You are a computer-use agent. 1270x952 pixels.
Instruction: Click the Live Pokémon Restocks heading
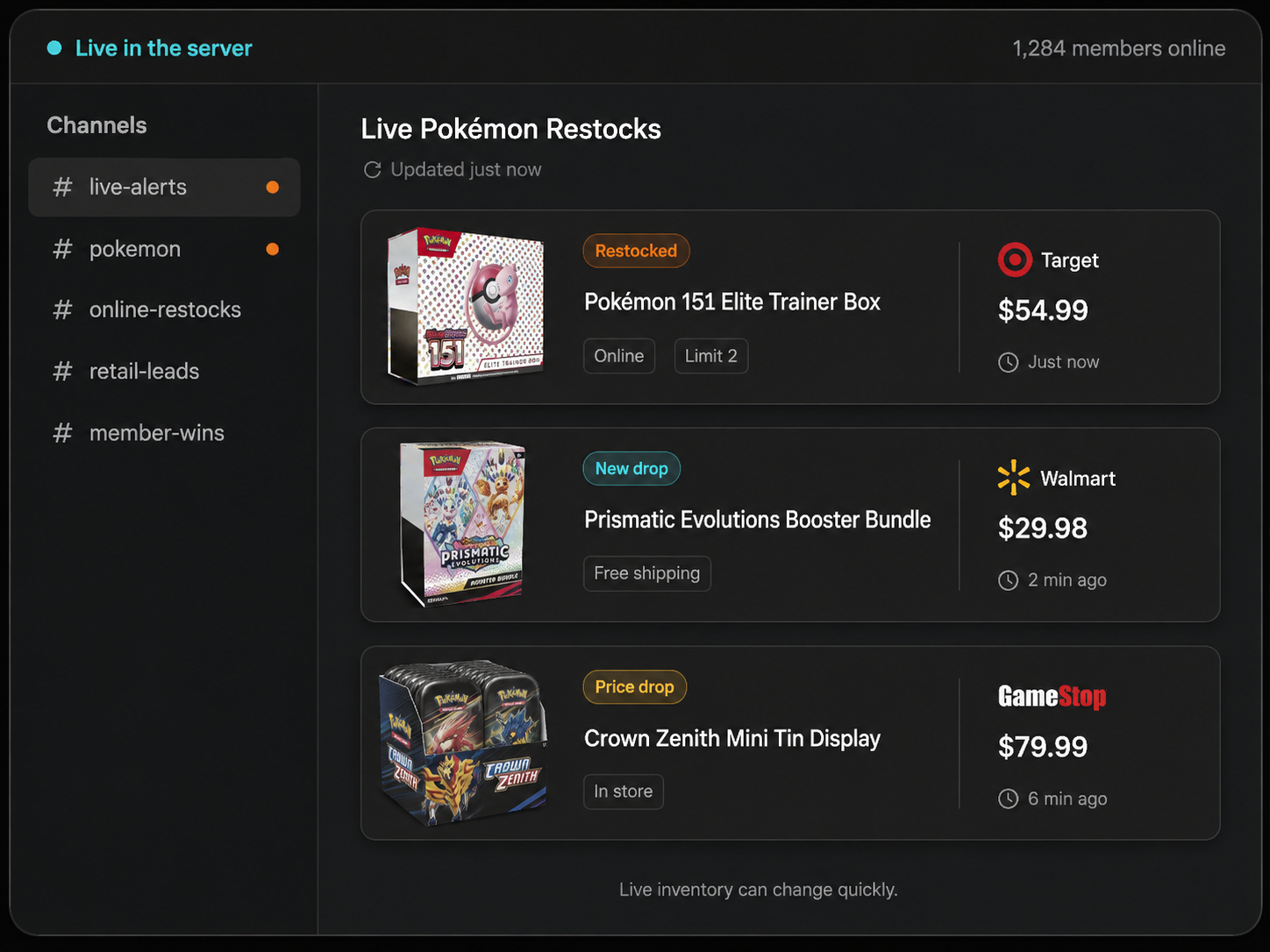[x=511, y=129]
